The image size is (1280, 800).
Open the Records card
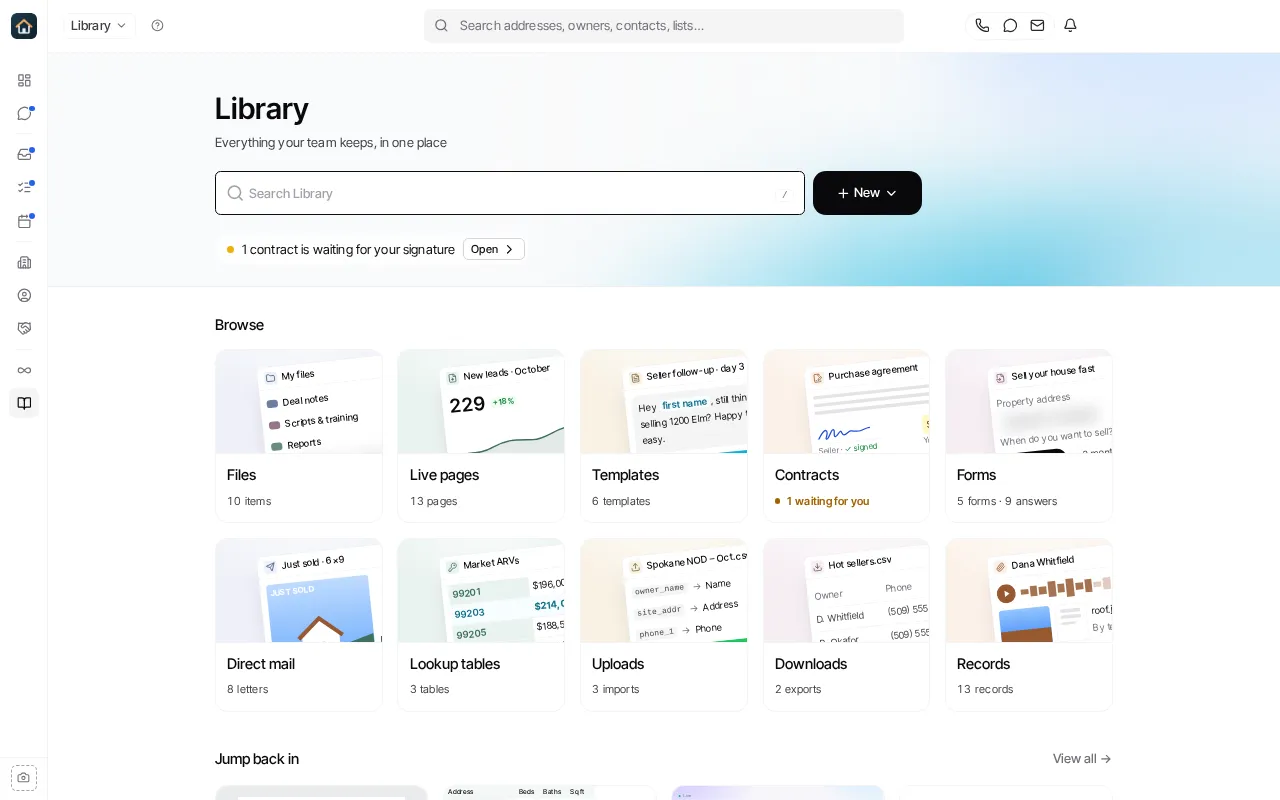coord(1029,625)
